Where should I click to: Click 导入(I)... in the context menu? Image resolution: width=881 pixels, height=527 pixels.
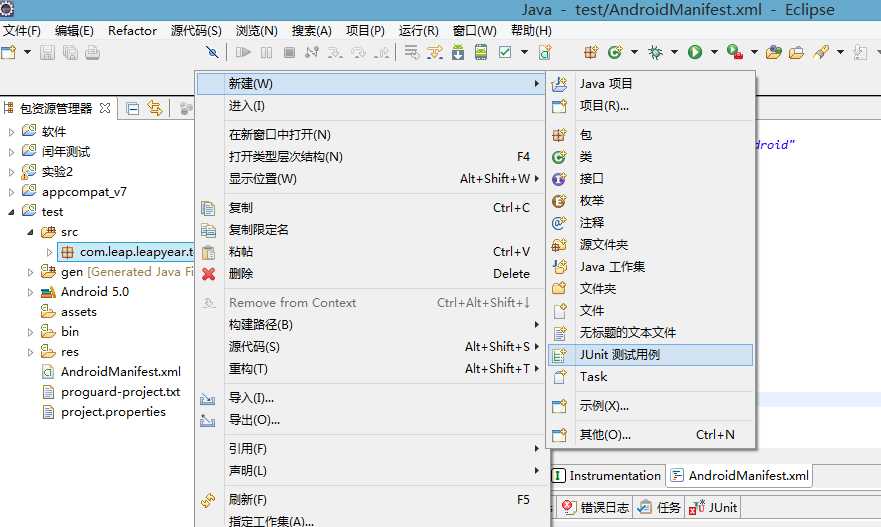tap(370, 398)
